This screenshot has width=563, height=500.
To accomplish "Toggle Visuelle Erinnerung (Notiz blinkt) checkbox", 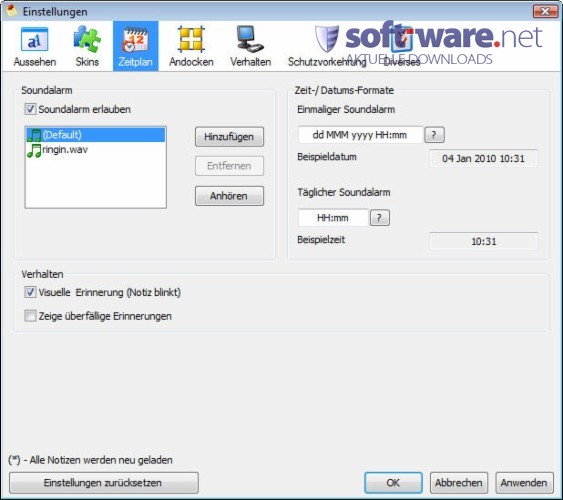I will [30, 292].
